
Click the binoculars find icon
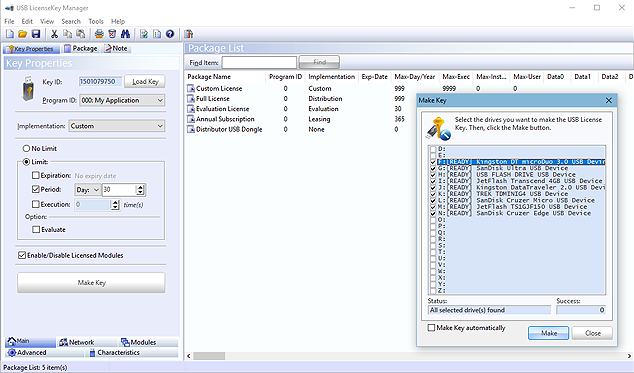point(126,34)
